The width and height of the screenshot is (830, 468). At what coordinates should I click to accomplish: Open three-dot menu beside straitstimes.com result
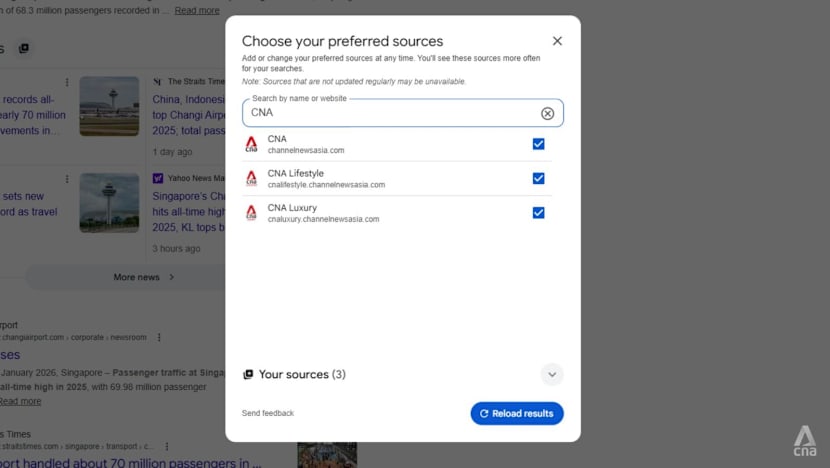[166, 447]
